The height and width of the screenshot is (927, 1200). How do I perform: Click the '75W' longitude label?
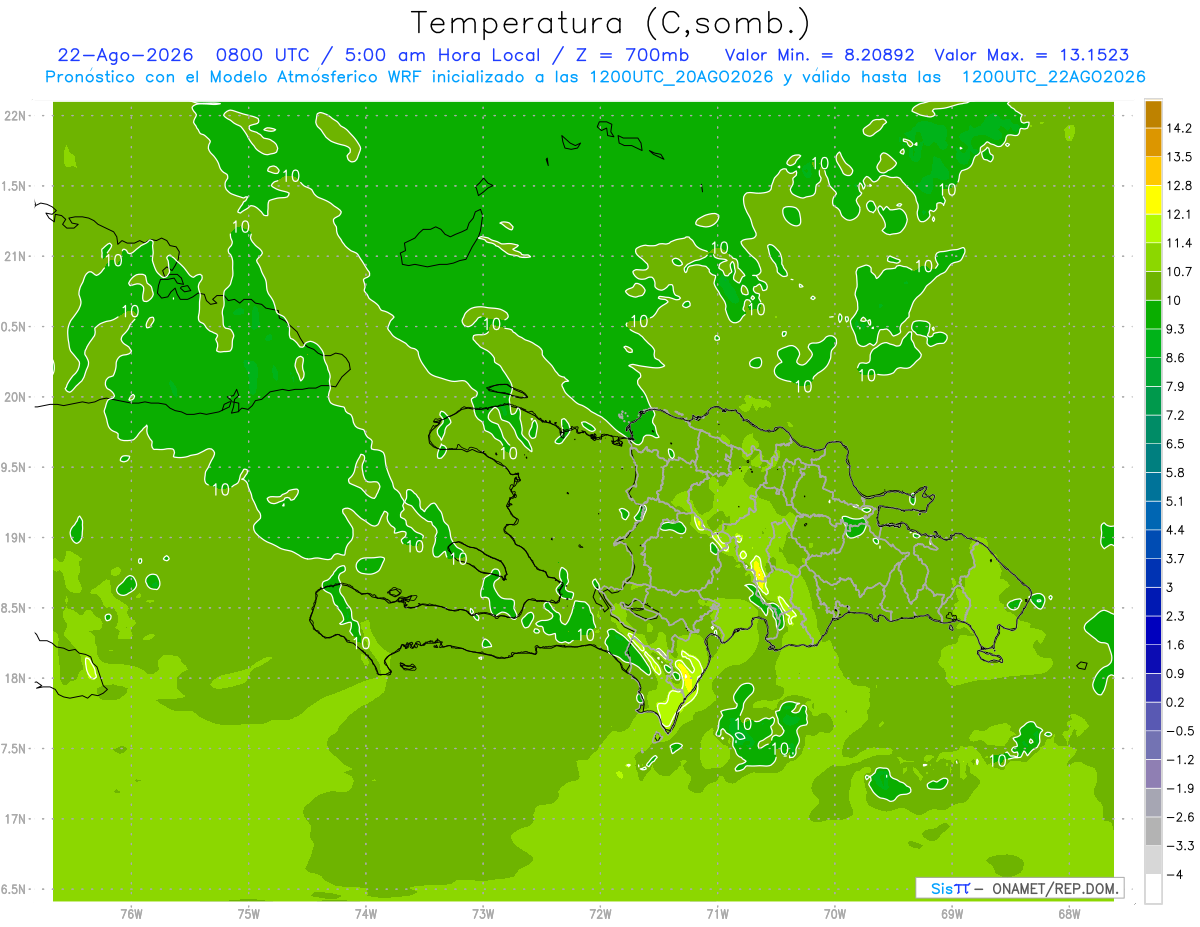pos(248,913)
